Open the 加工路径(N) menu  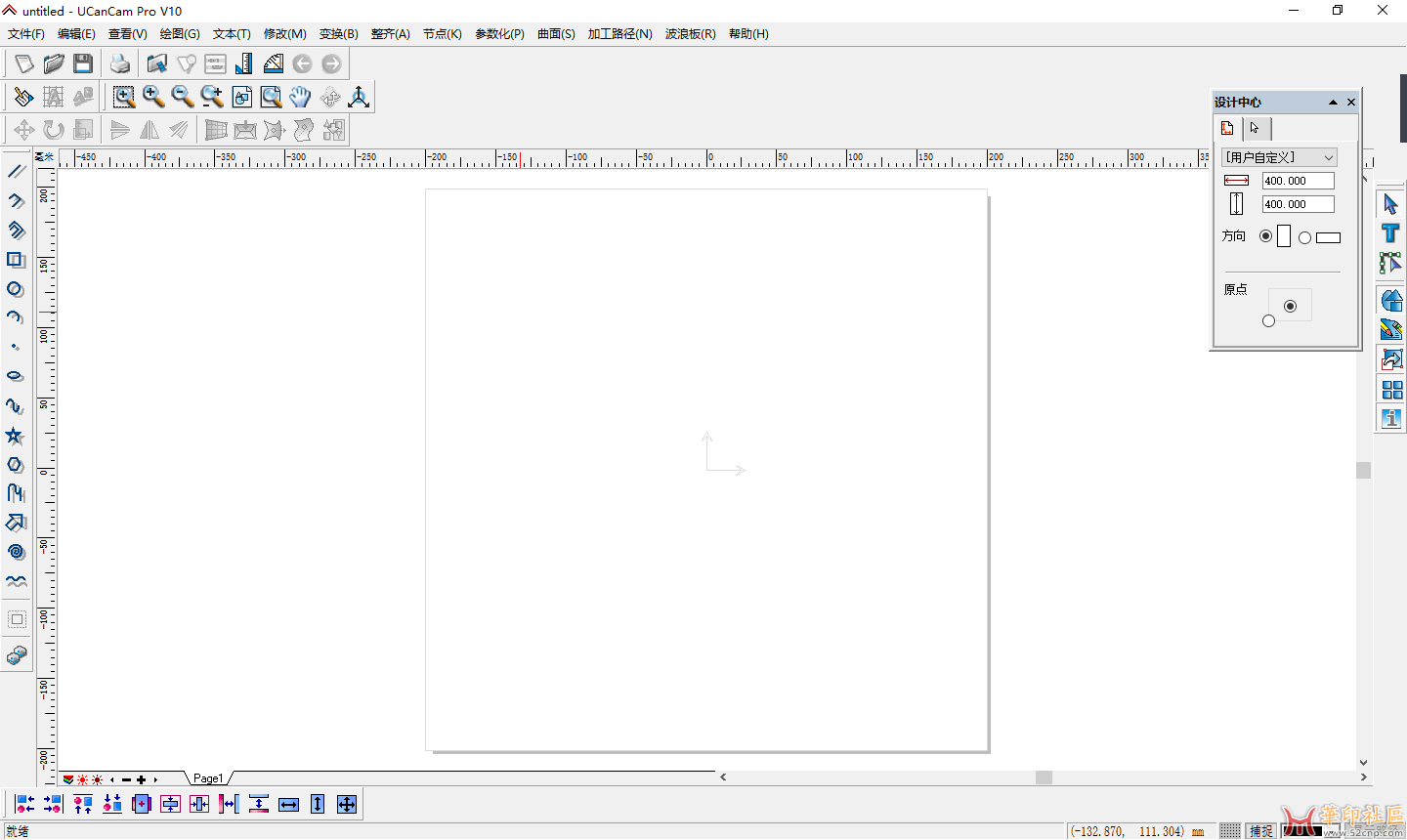click(619, 34)
